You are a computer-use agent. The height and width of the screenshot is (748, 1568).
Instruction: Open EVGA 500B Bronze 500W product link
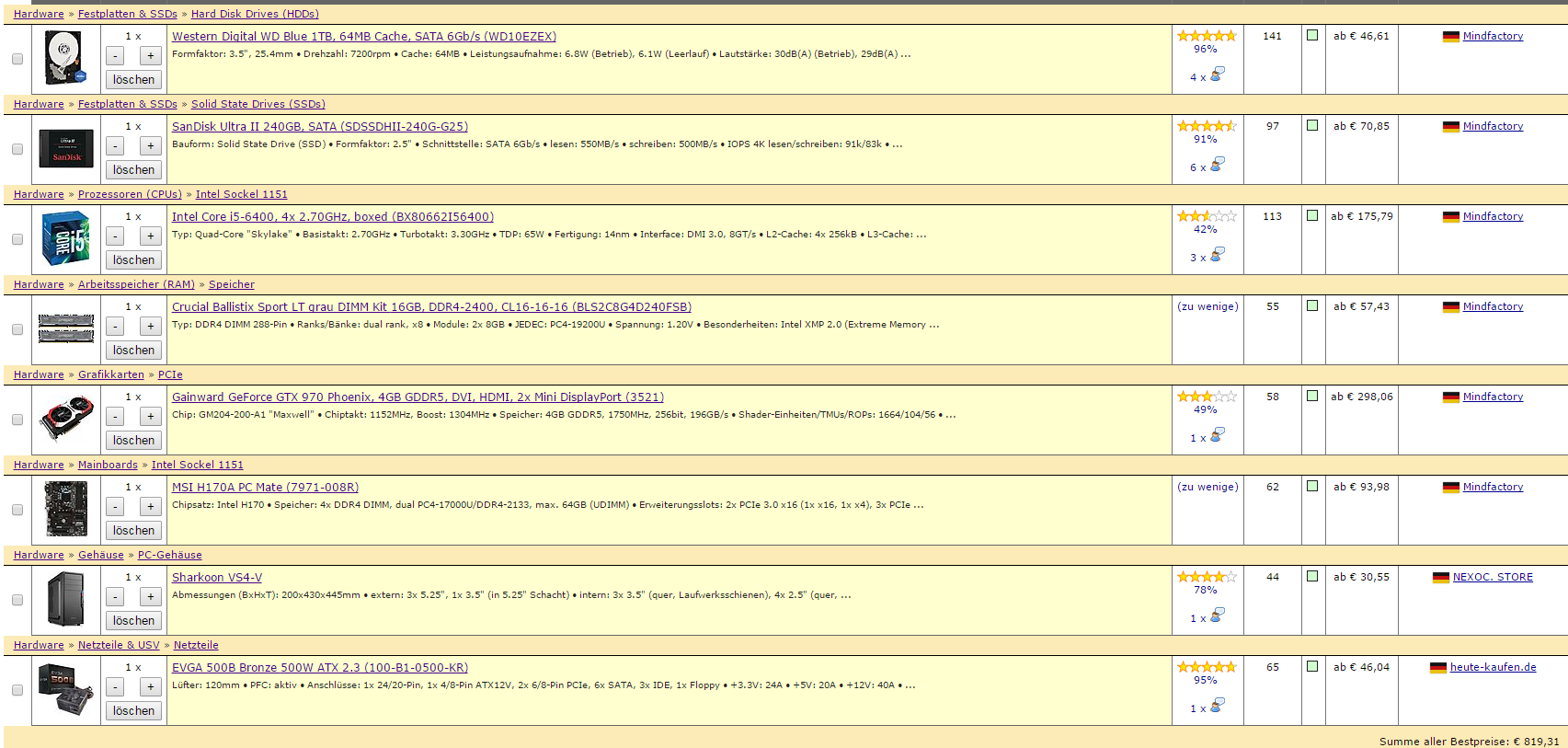pyautogui.click(x=320, y=668)
